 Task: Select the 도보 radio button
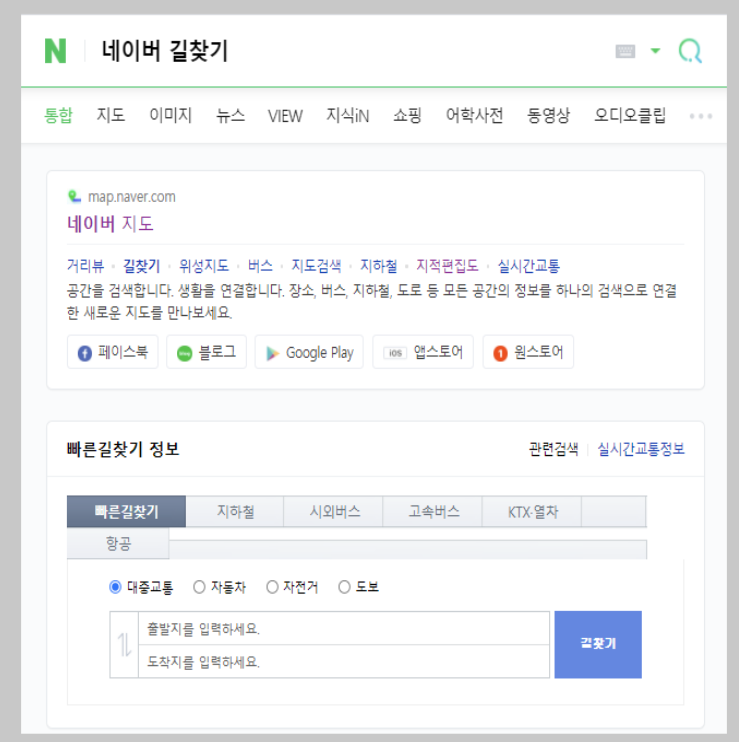point(344,587)
